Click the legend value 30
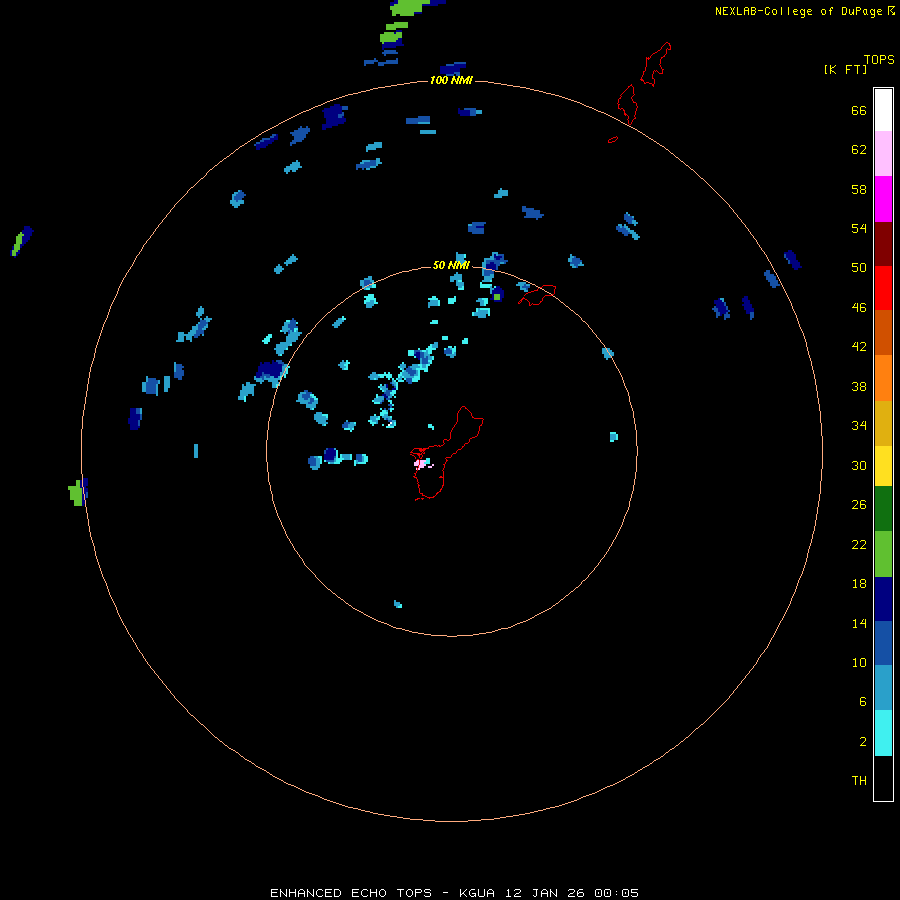This screenshot has height=900, width=900. click(859, 465)
